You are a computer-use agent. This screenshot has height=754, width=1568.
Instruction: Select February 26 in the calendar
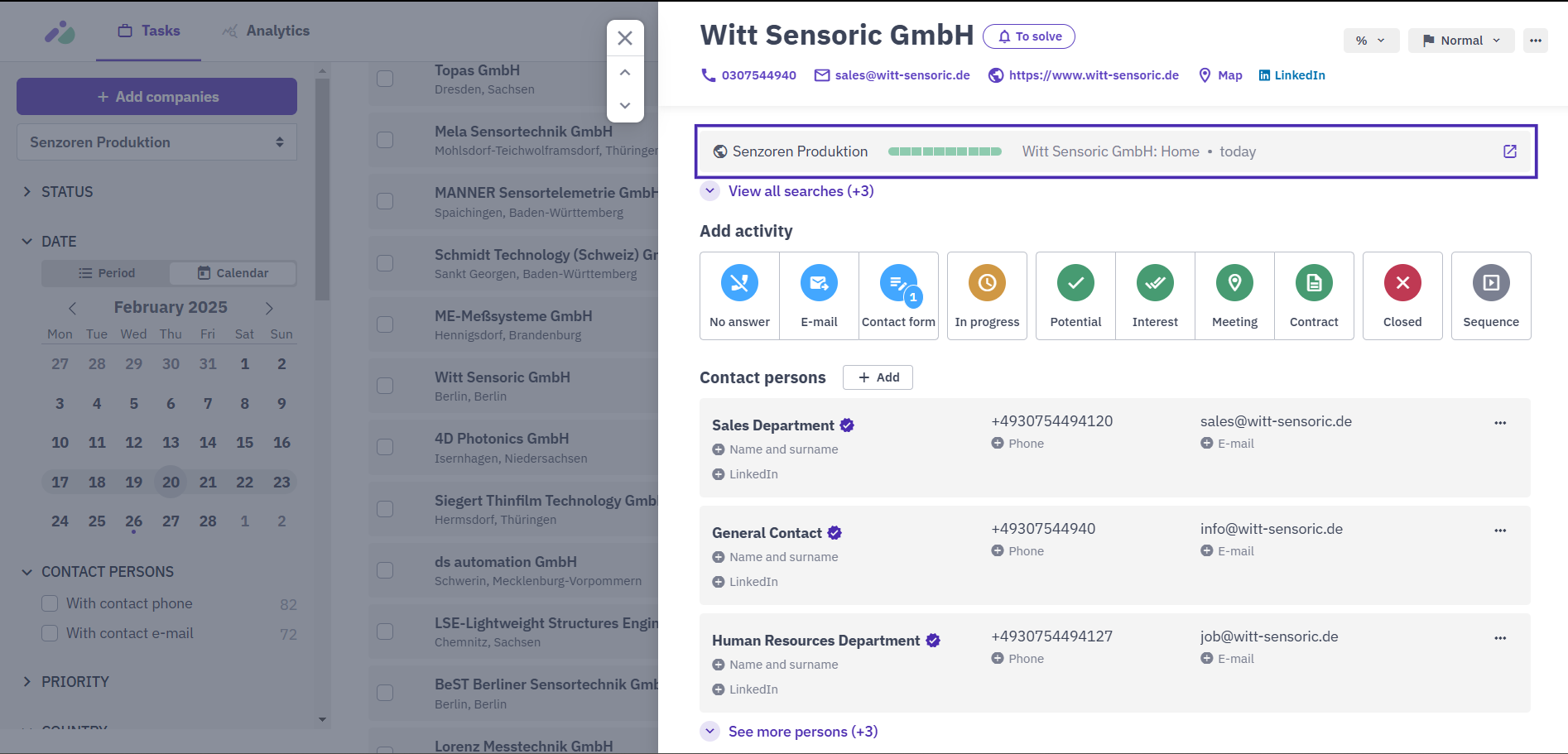click(134, 521)
